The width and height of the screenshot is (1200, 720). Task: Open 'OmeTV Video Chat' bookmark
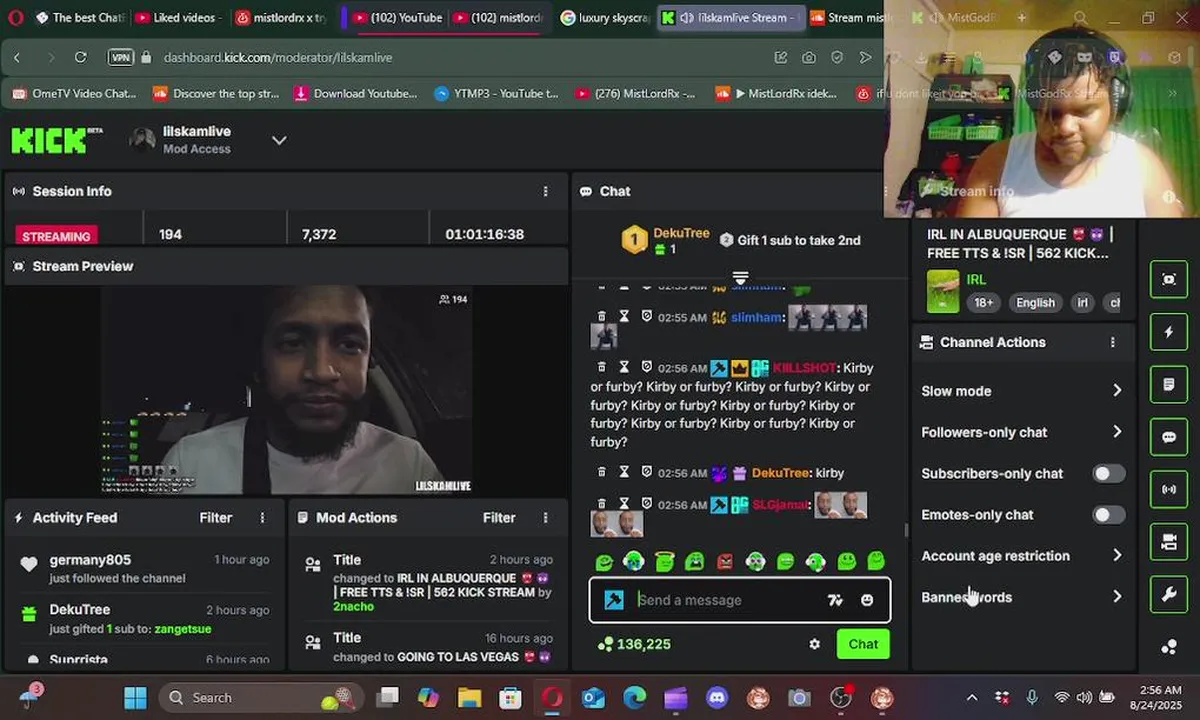click(74, 94)
